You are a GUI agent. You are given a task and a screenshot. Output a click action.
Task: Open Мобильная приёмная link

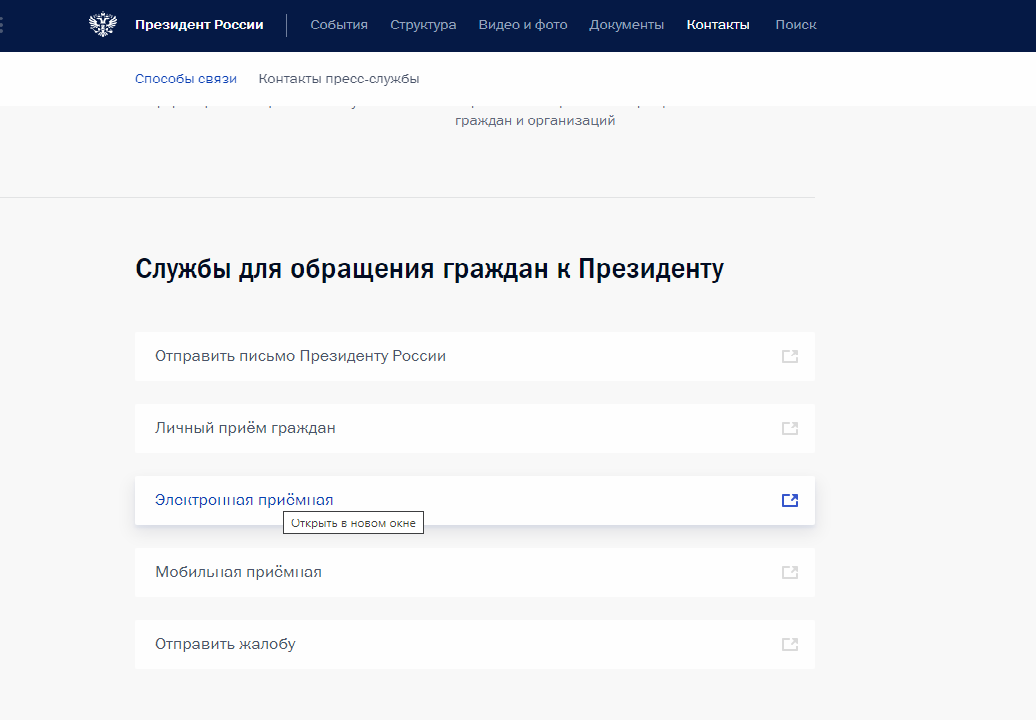point(474,573)
